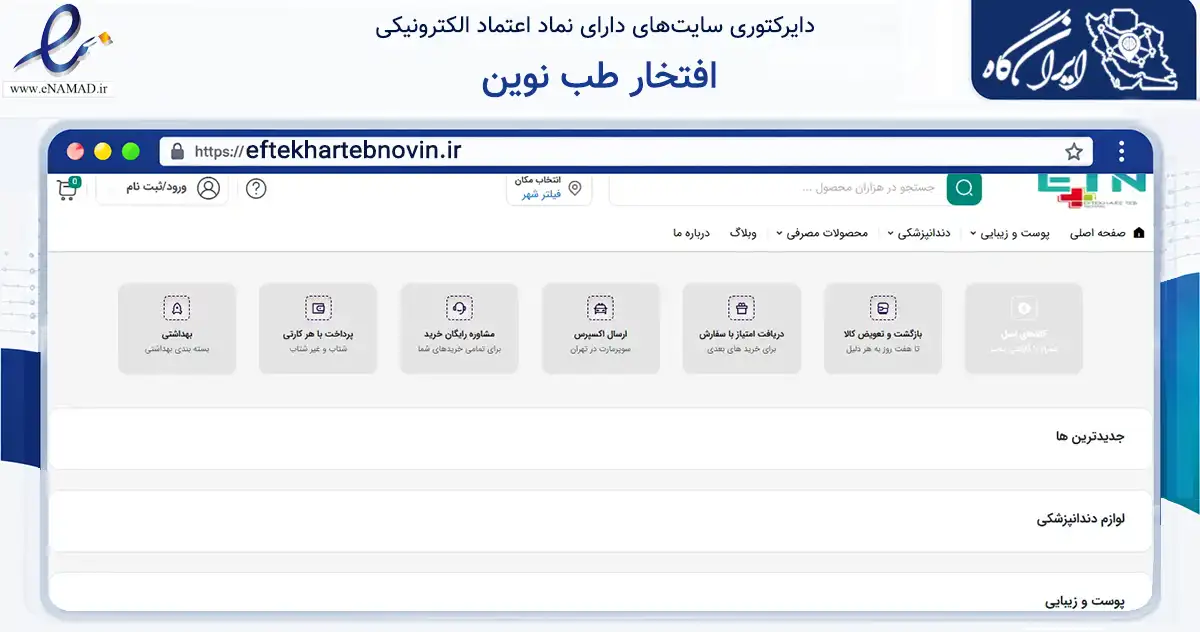Click the macOS yellow minimize dot

point(102,152)
